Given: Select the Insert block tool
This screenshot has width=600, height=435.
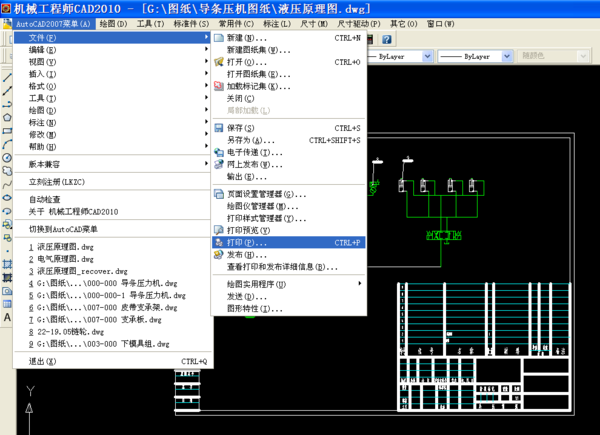Looking at the screenshot, I should [7, 224].
